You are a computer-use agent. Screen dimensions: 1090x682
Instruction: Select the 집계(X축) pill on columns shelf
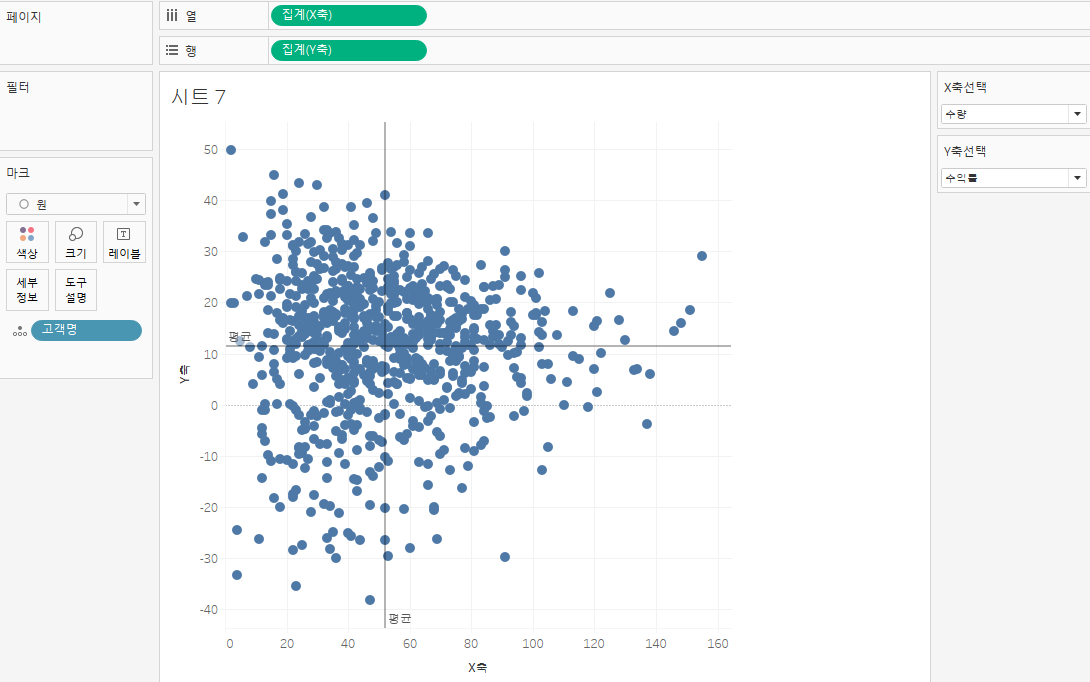coord(348,15)
